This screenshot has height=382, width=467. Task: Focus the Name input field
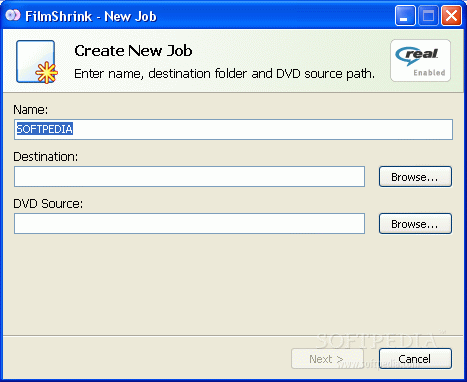coord(233,129)
